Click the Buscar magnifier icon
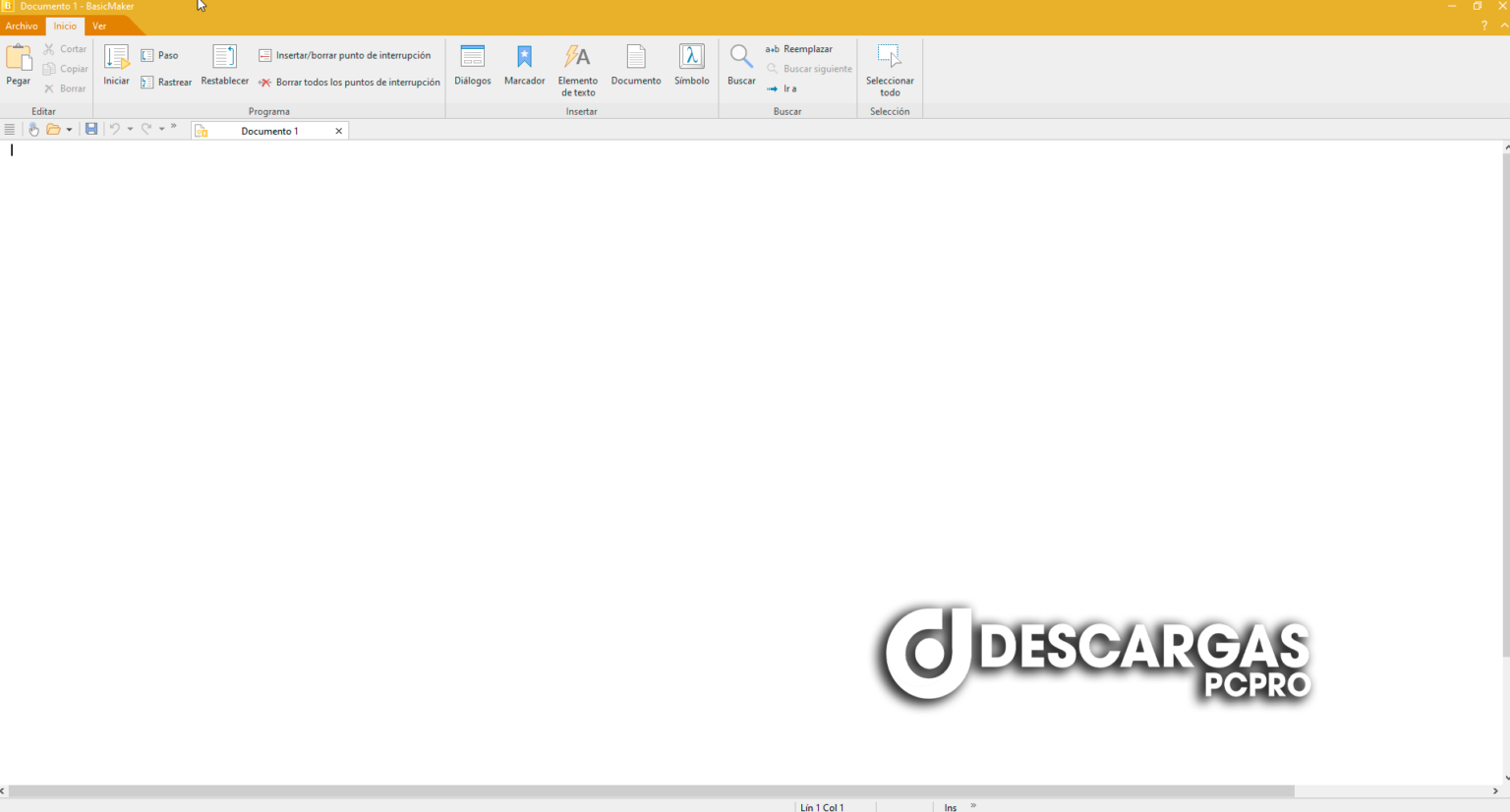The image size is (1510, 812). (x=741, y=58)
